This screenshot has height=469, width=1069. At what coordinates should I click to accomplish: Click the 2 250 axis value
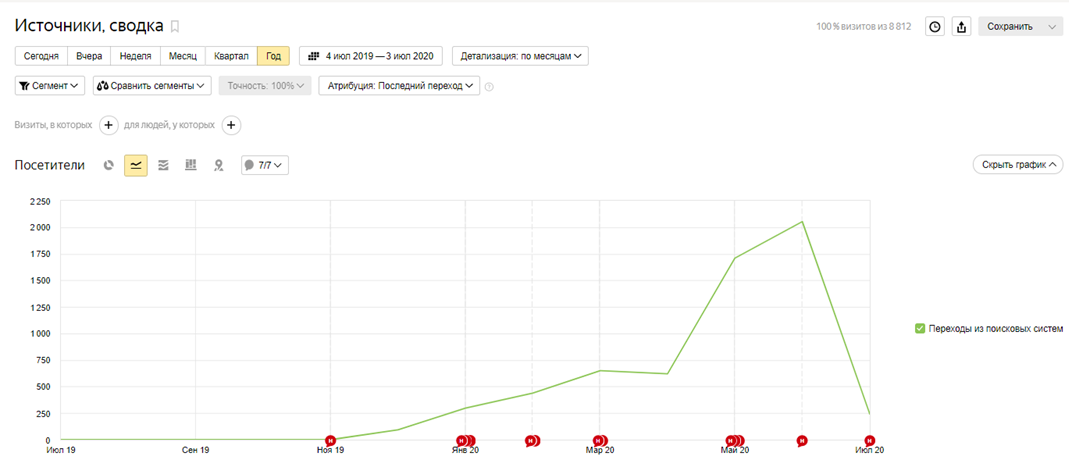(39, 201)
